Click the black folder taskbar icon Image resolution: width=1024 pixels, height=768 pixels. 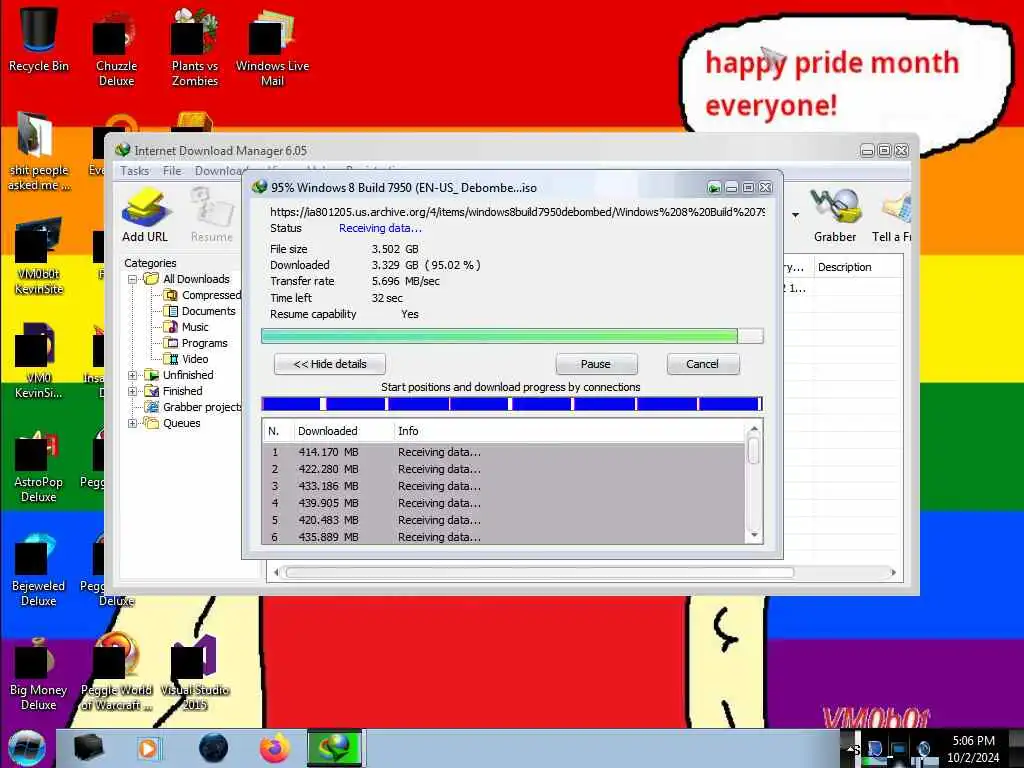click(88, 748)
